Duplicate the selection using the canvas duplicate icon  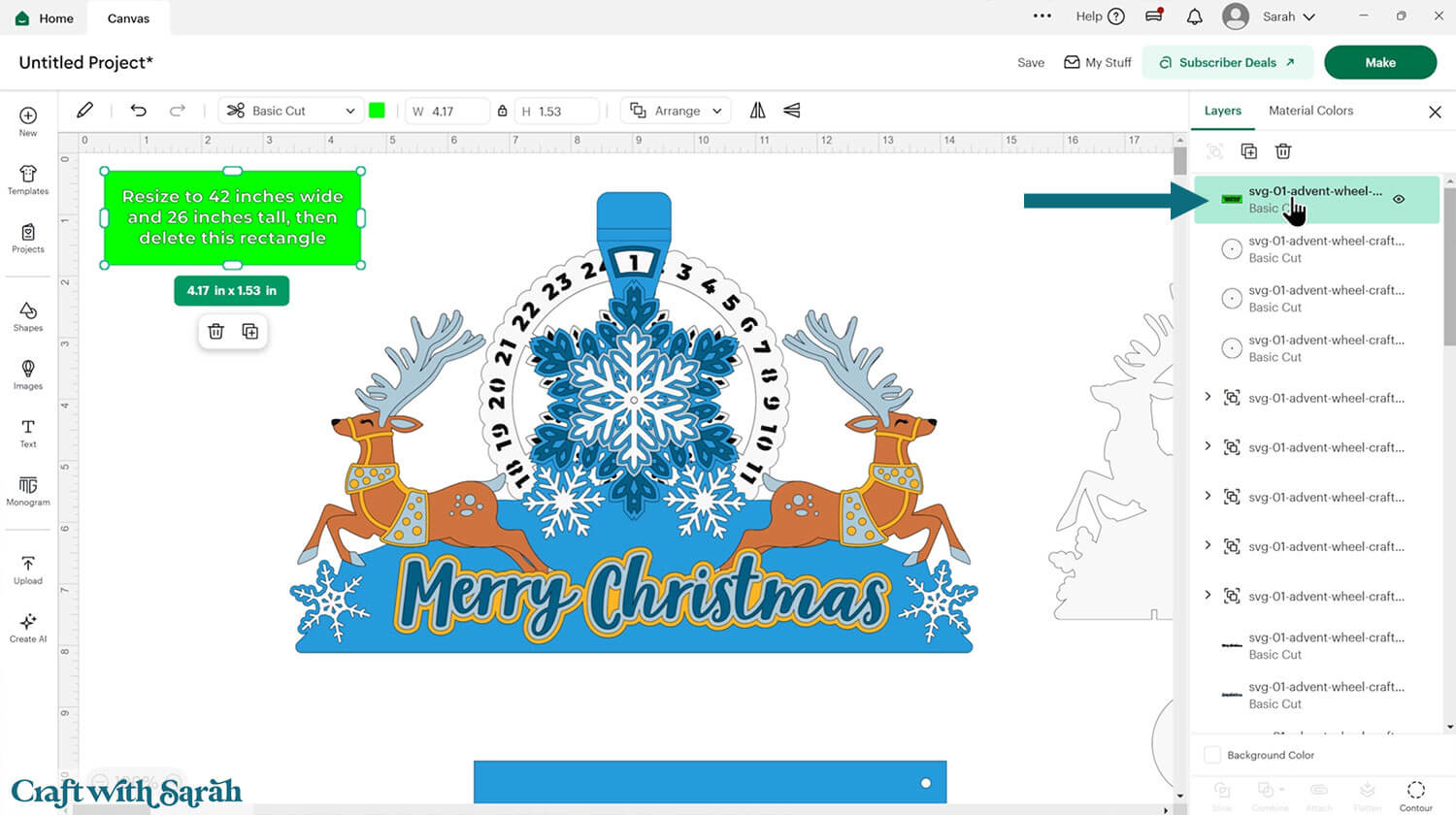coord(250,331)
